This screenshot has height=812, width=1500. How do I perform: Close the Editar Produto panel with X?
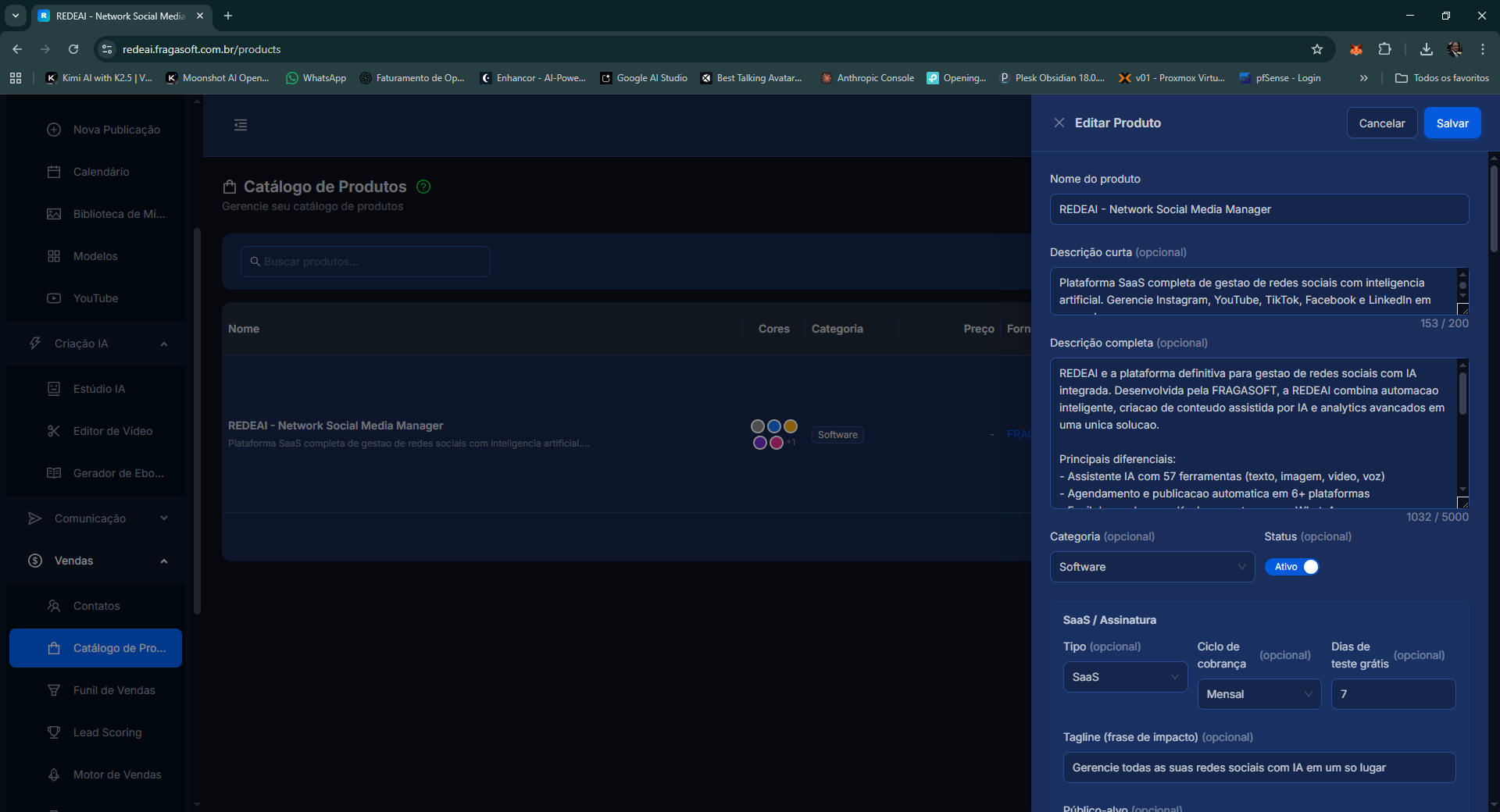pyautogui.click(x=1059, y=123)
